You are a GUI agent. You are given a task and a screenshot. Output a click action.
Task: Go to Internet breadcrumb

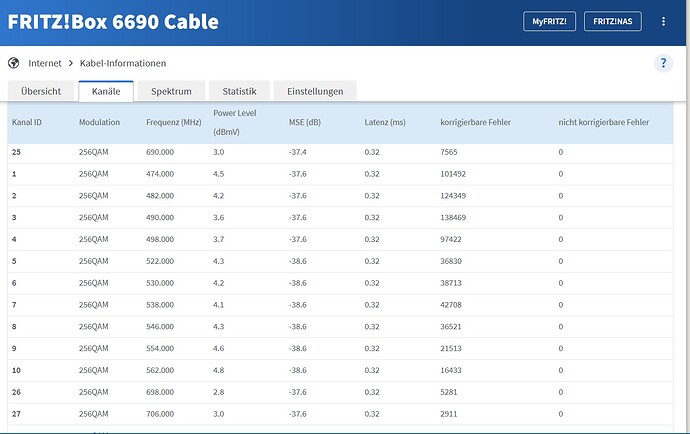pos(45,63)
